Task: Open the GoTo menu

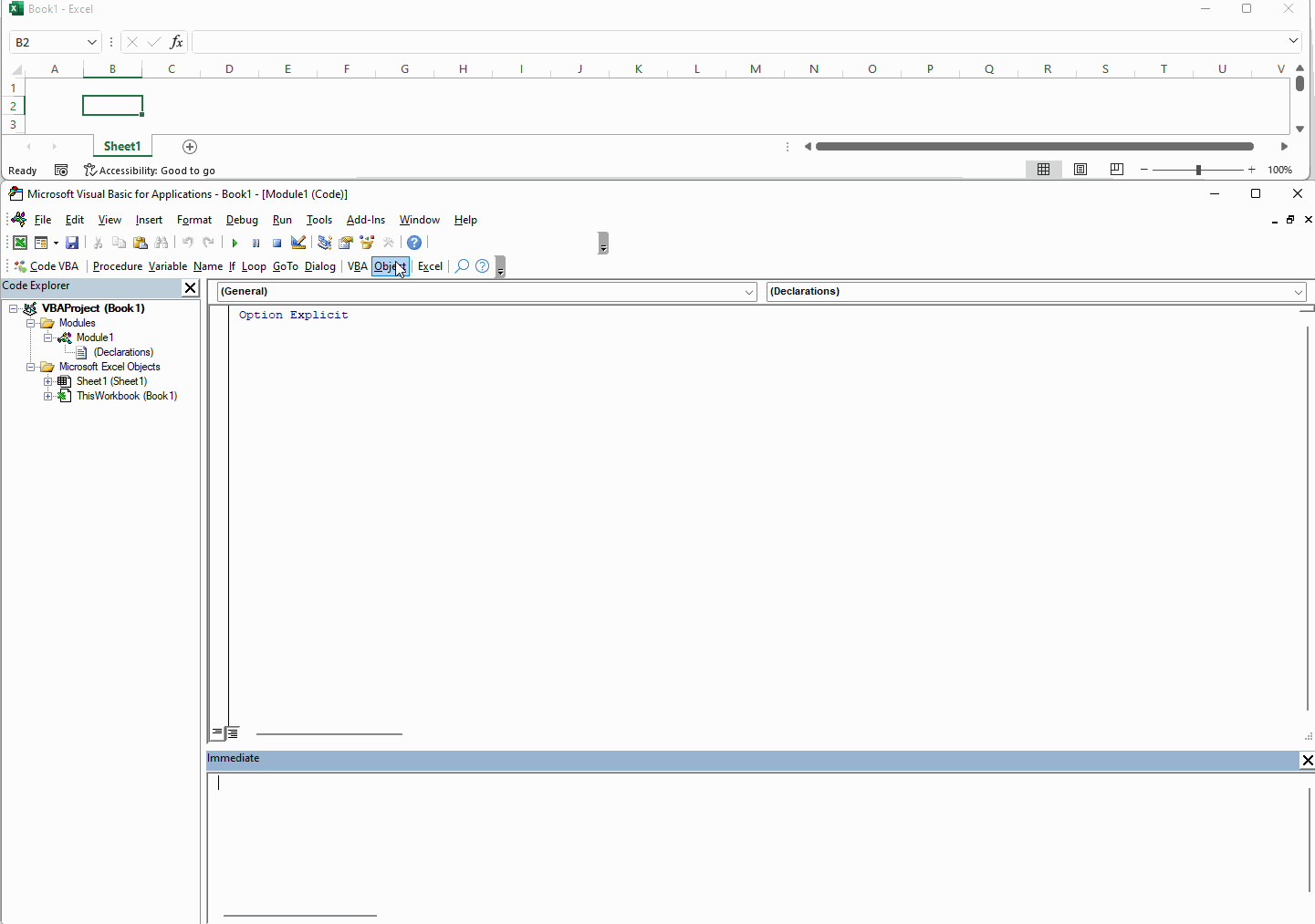Action: 286,266
